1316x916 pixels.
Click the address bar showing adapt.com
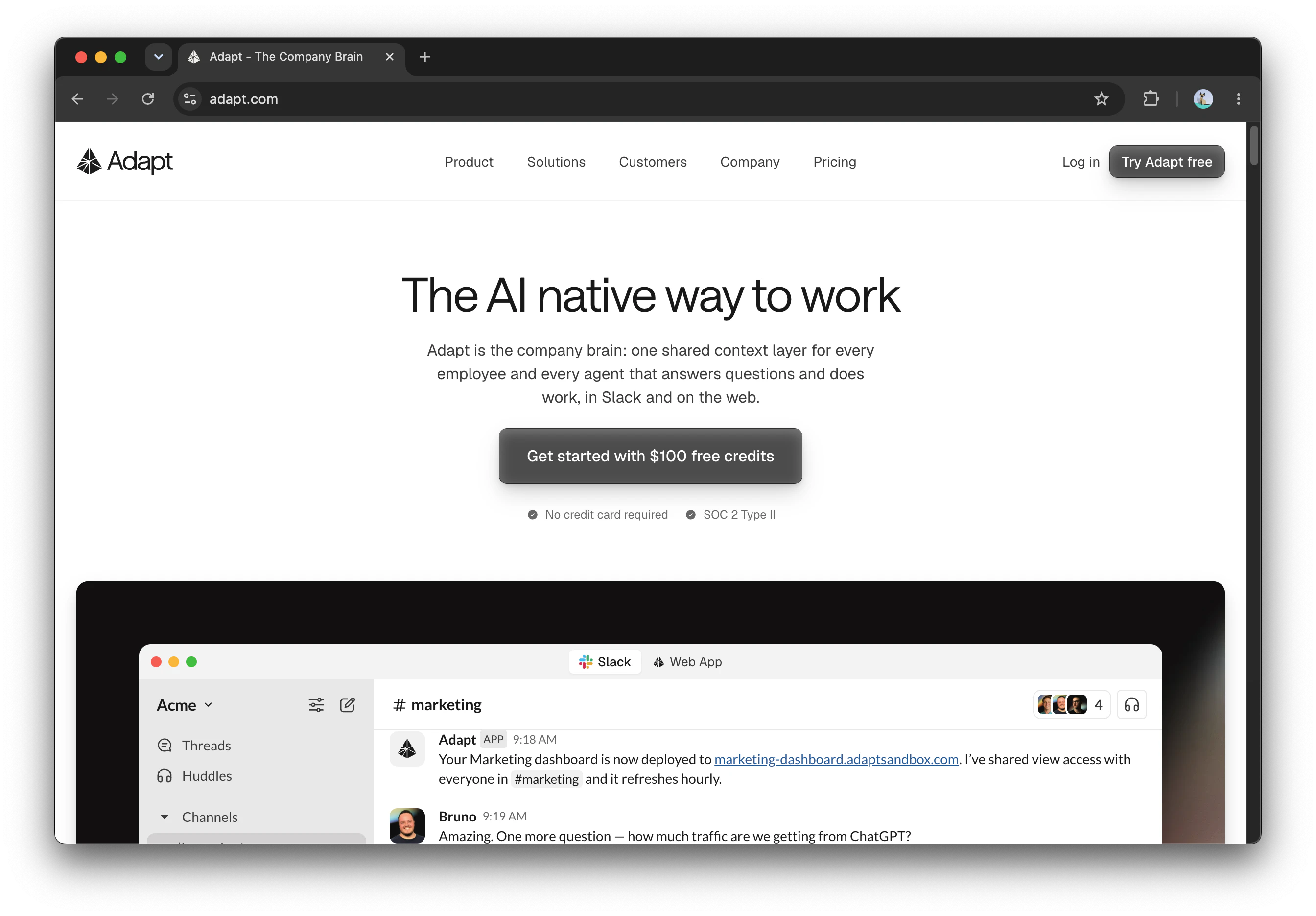coord(648,99)
